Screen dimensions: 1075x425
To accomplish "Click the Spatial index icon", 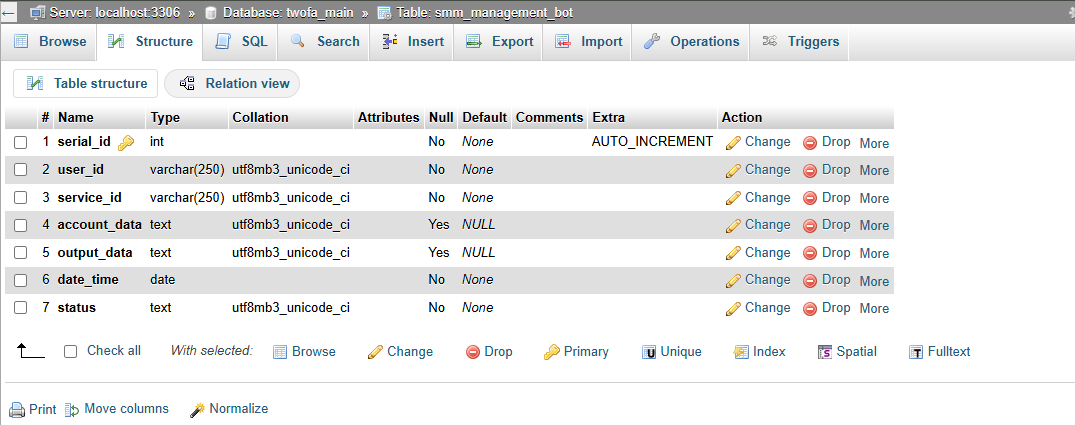I will pyautogui.click(x=825, y=352).
